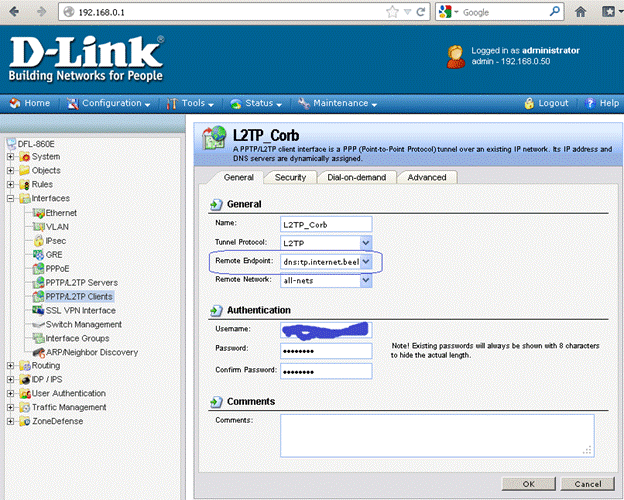Click the Password input field
The width and height of the screenshot is (624, 500).
click(326, 351)
